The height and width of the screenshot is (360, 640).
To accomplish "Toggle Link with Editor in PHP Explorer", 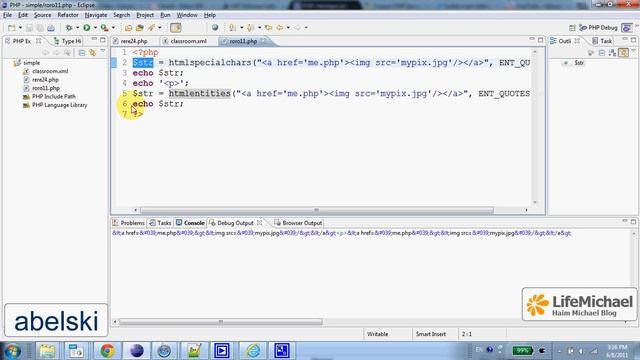I will point(92,53).
